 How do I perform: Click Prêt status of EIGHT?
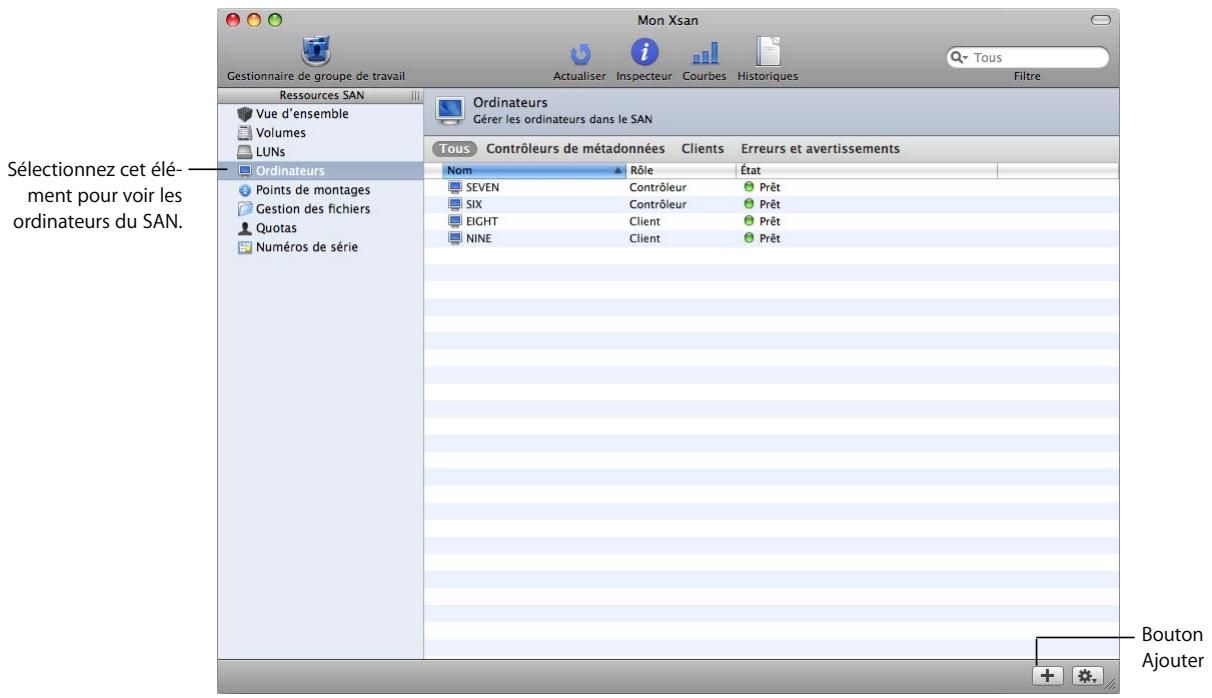tap(761, 221)
